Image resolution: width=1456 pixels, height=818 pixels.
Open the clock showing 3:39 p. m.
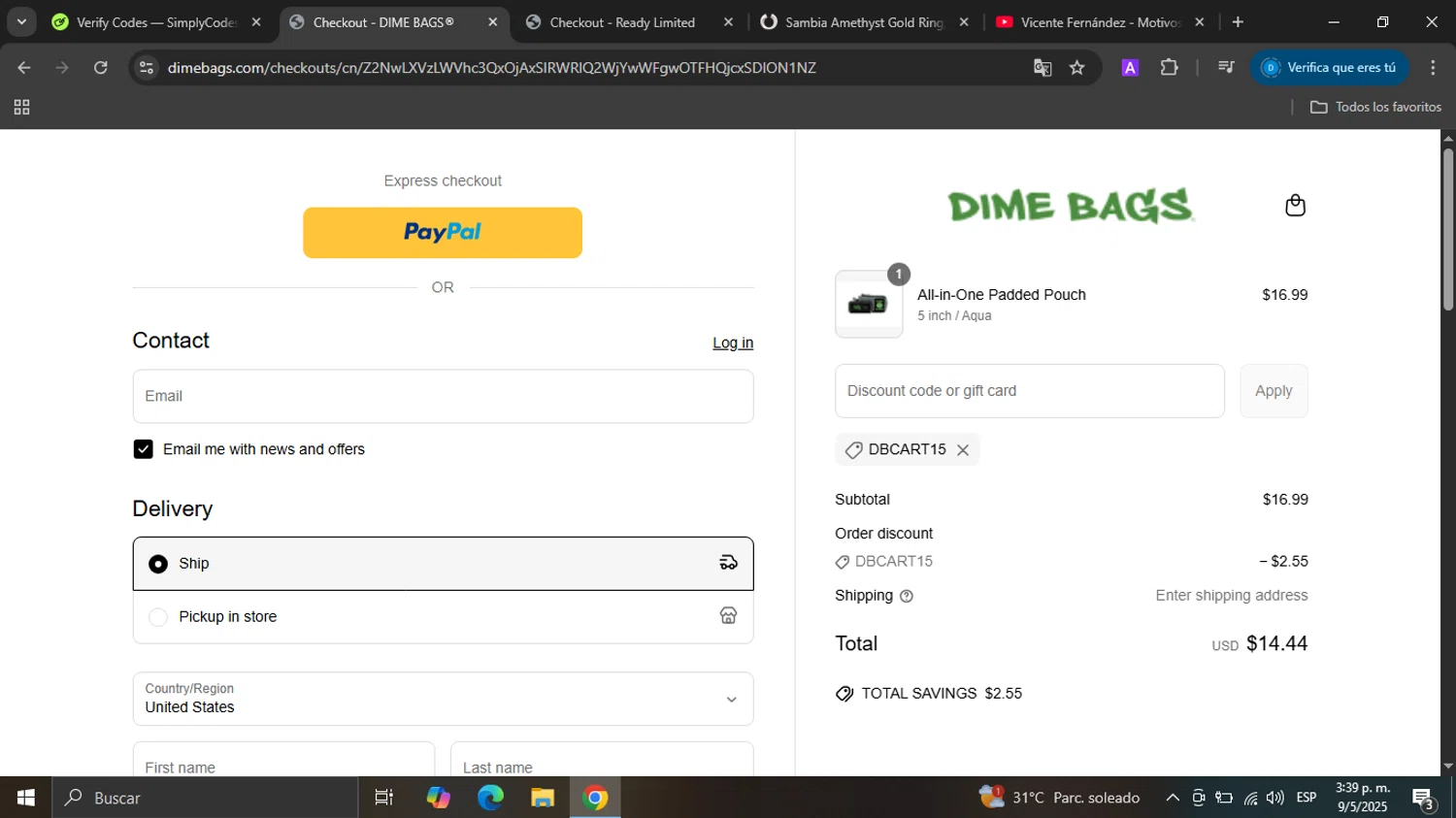point(1363,798)
